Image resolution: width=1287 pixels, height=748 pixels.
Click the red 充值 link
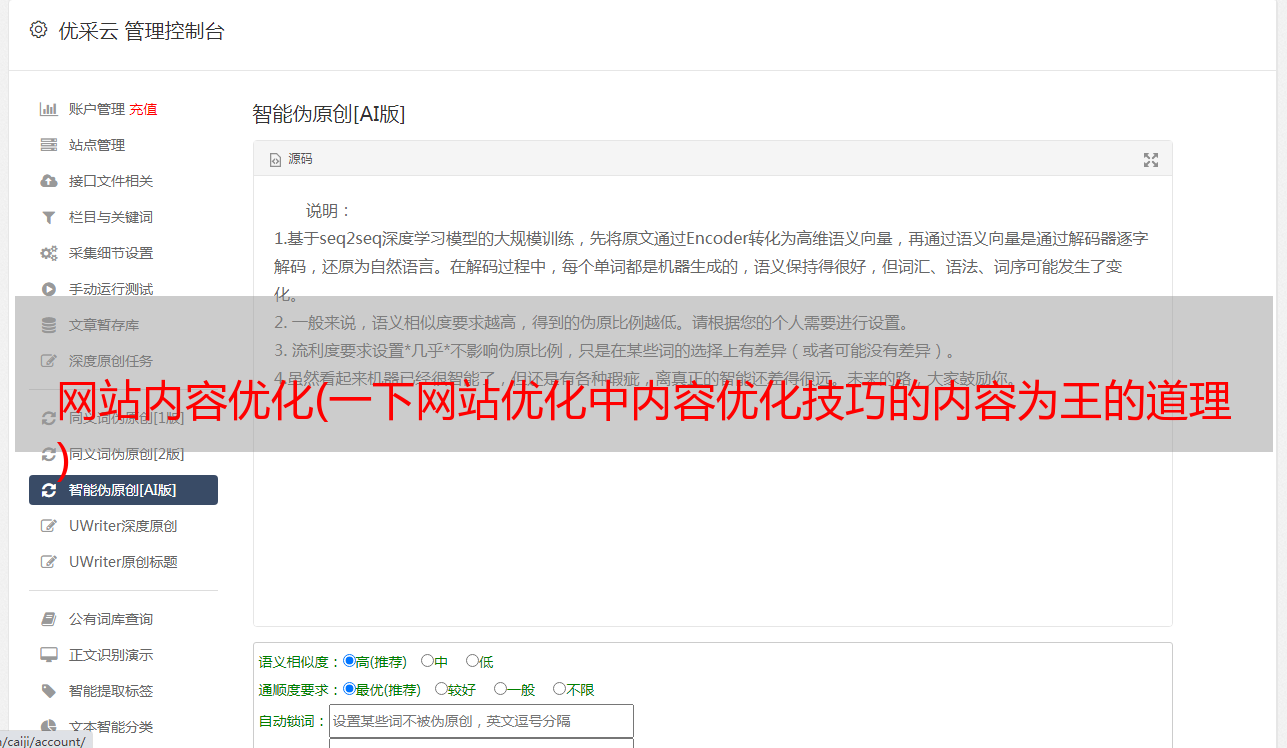[143, 109]
